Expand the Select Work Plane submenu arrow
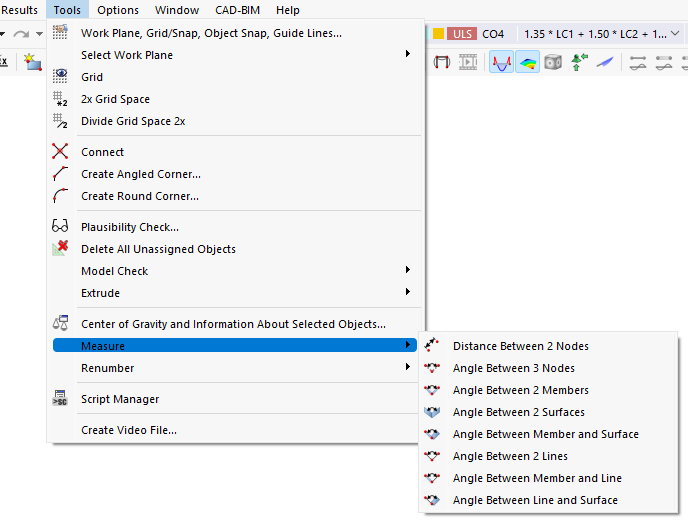688x522 pixels. tap(408, 54)
